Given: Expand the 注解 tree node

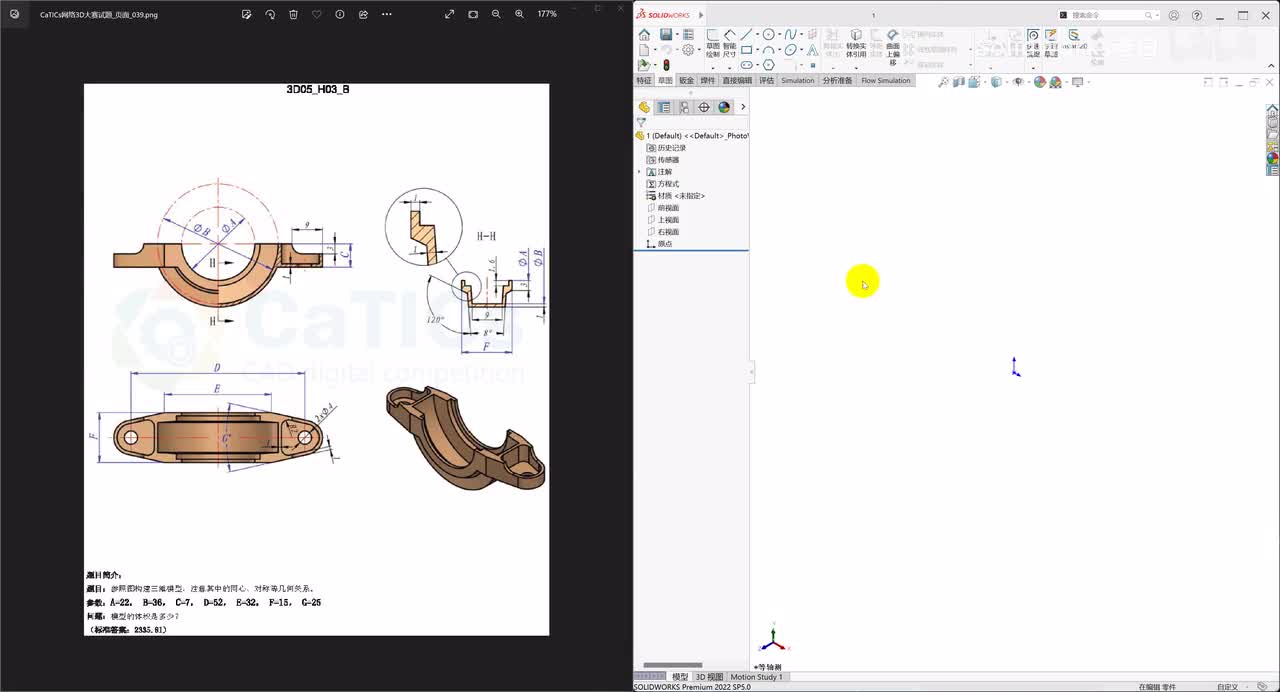Looking at the screenshot, I should [x=639, y=172].
